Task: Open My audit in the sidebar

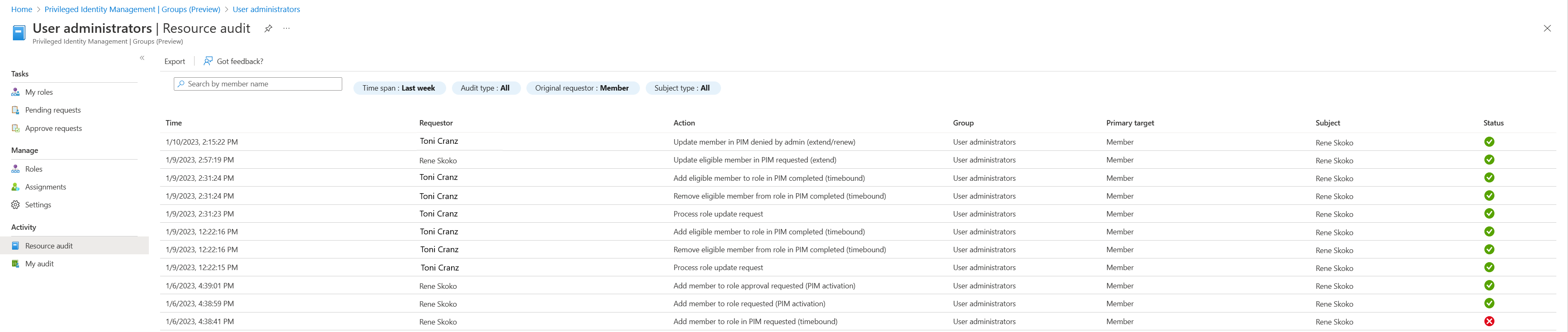Action: click(x=40, y=264)
